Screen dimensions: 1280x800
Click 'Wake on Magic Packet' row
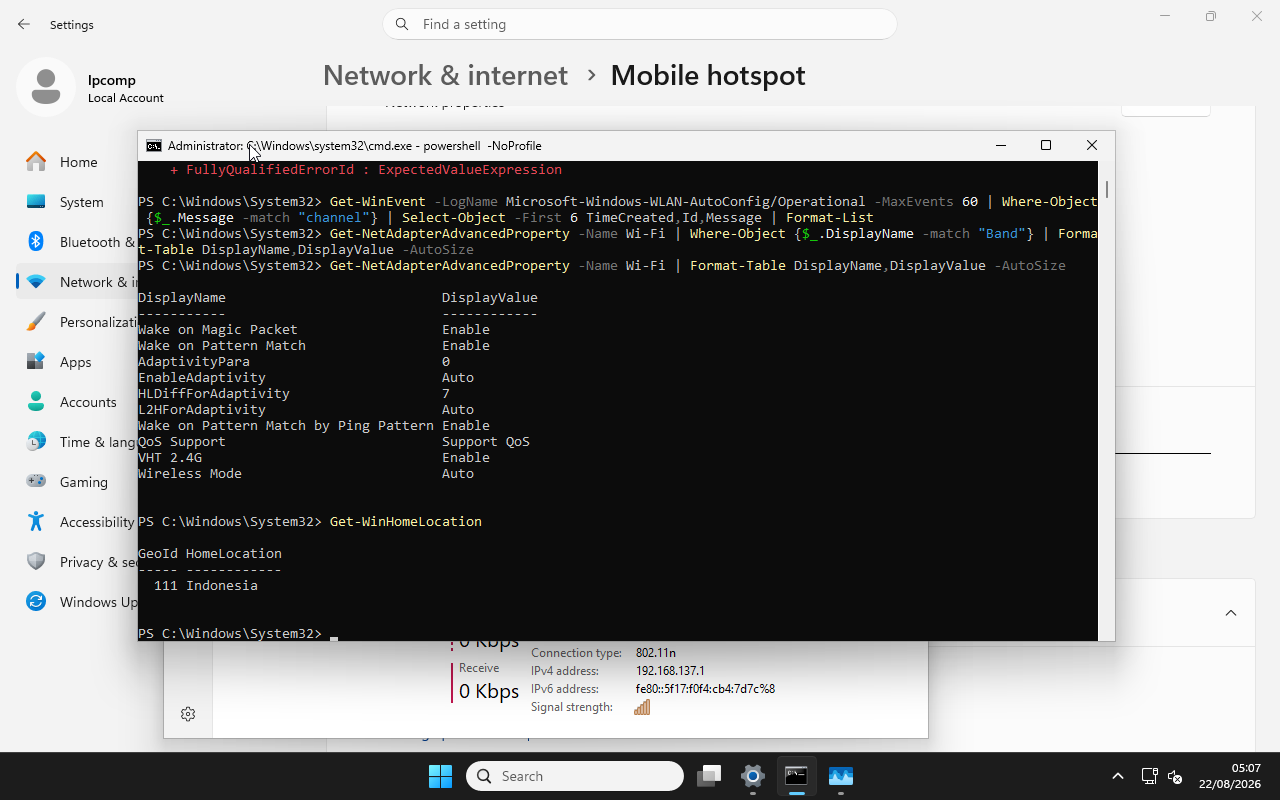click(x=314, y=329)
